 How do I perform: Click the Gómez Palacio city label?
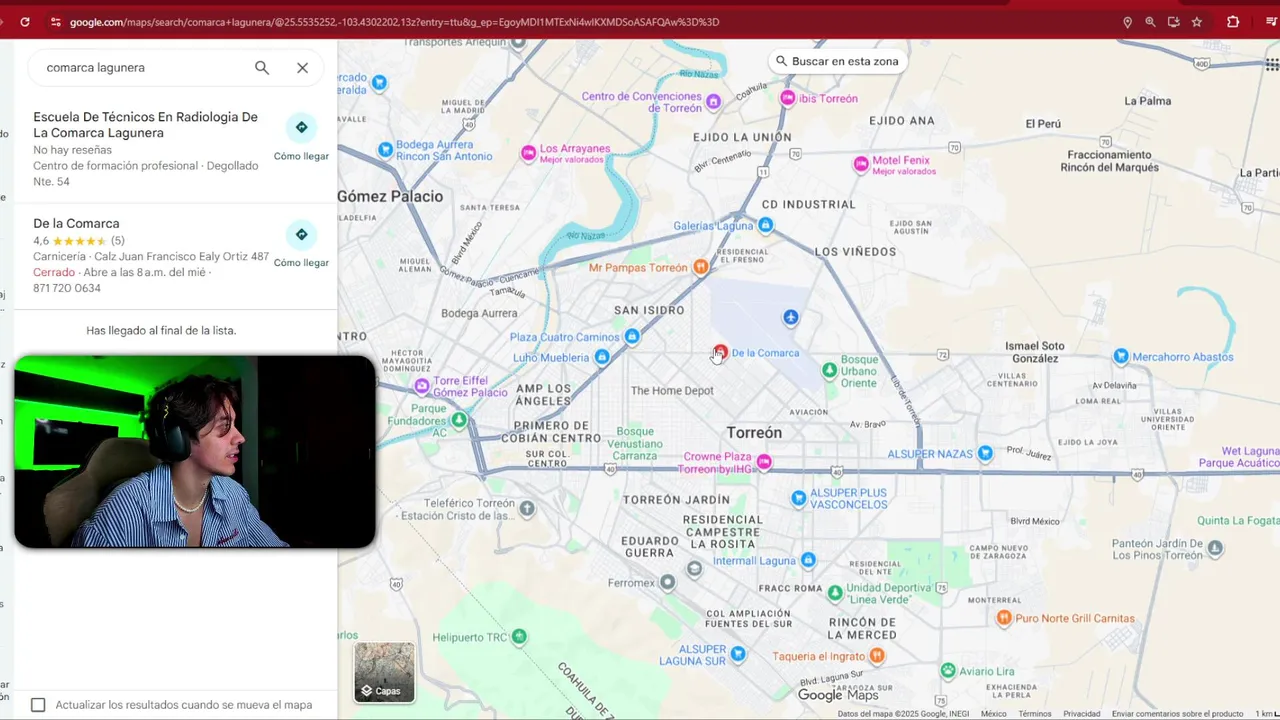tap(390, 196)
